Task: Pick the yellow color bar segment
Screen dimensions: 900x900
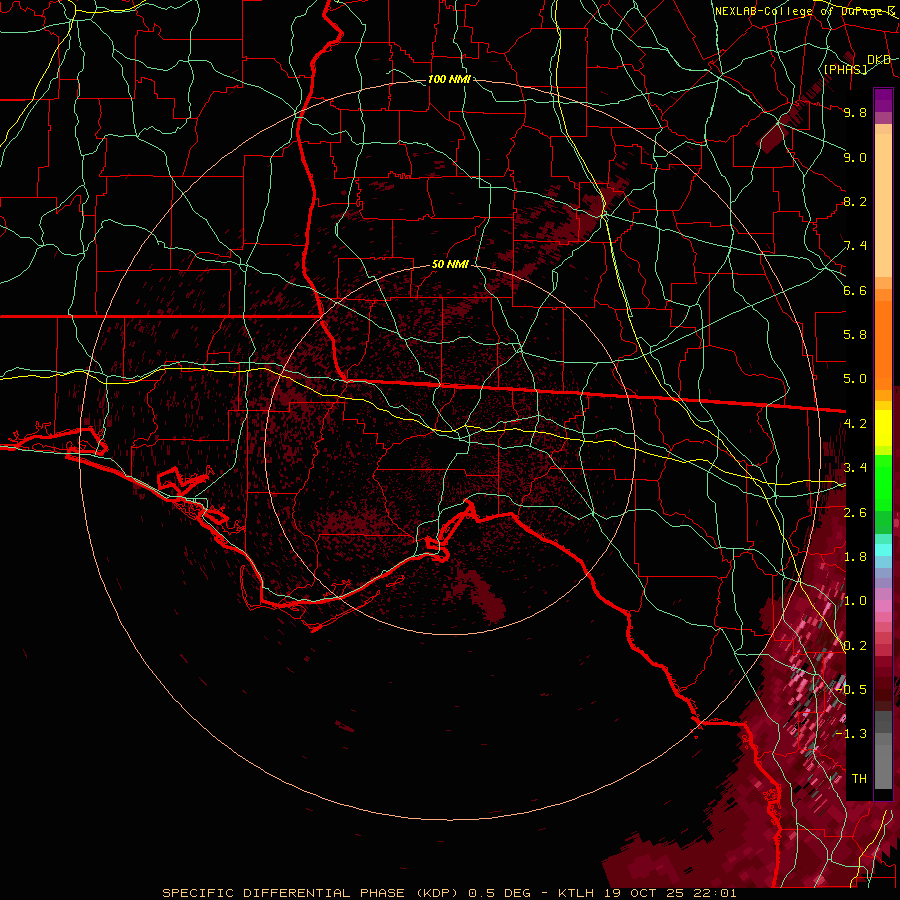Action: tap(883, 428)
